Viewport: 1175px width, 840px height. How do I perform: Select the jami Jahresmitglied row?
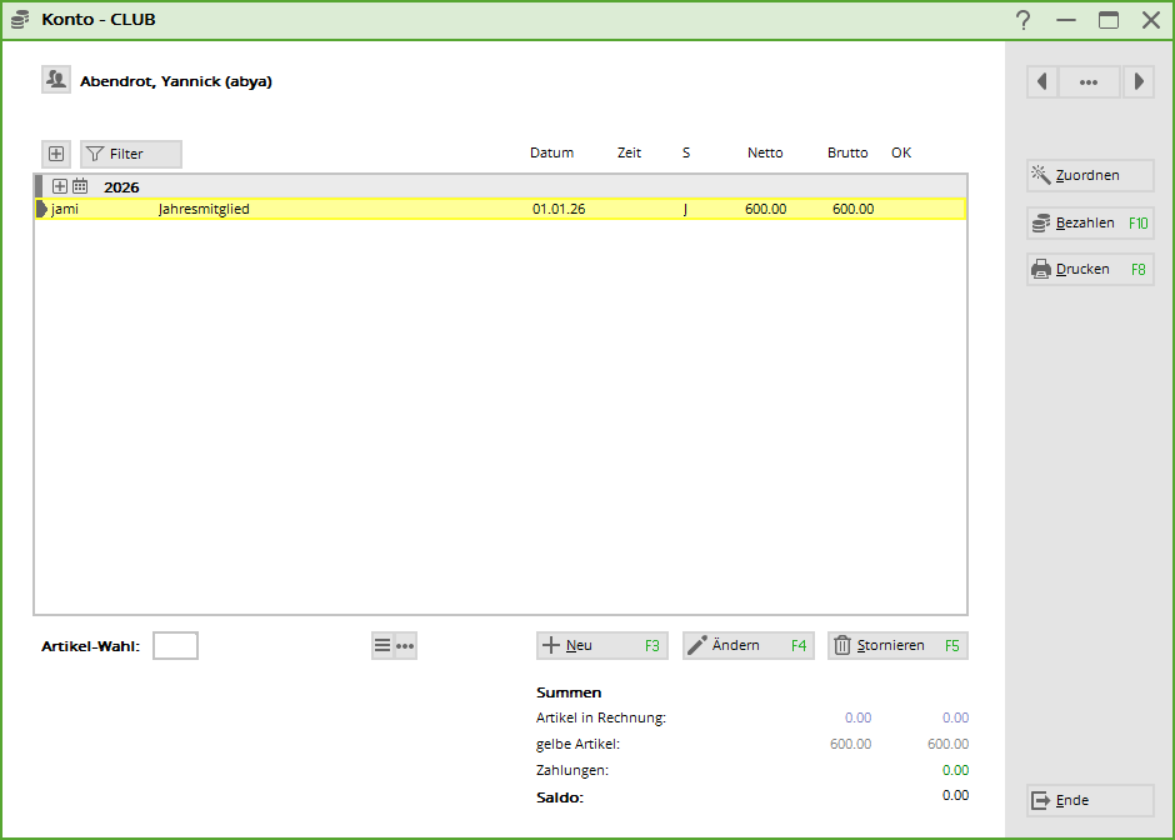tap(501, 209)
